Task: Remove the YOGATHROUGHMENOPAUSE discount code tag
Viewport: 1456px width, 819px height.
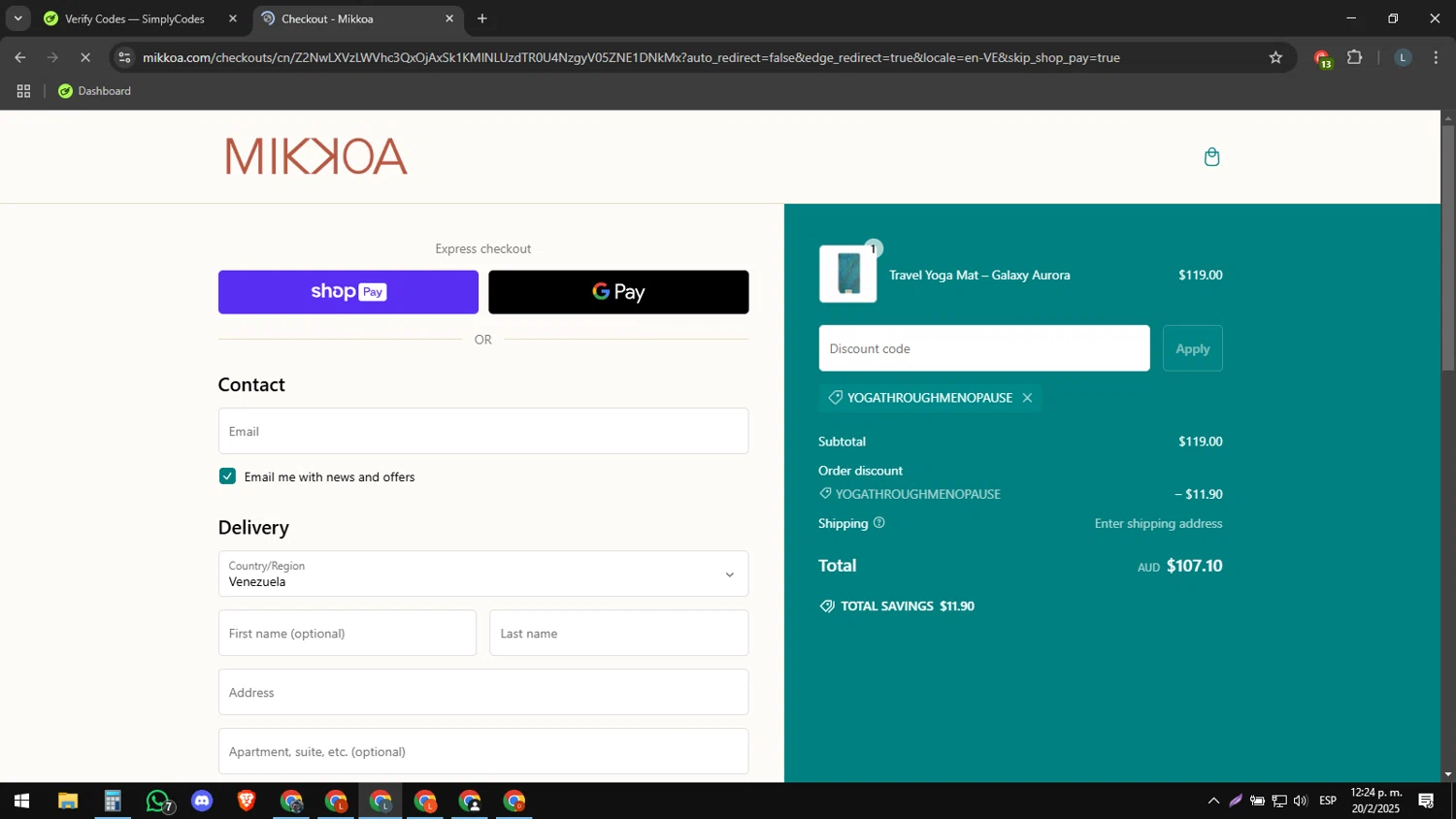Action: pos(1027,398)
